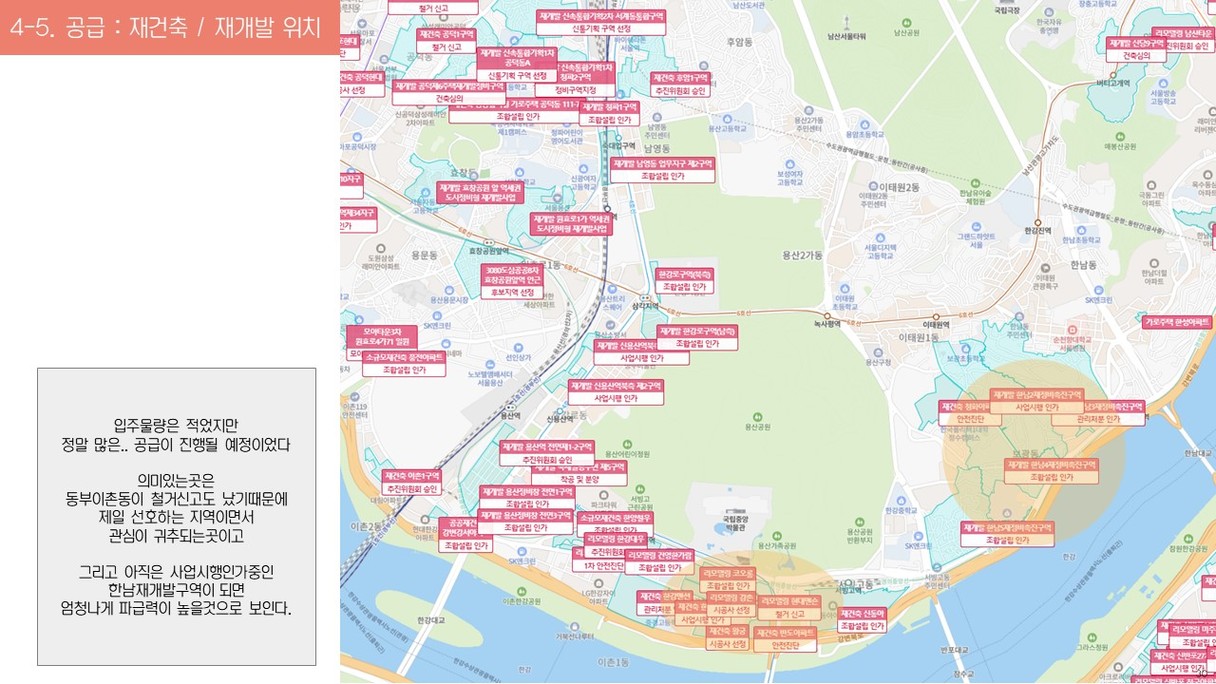1216x684 pixels.
Task: Click the 가로주택 한성아파트 tag
Action: [x=1177, y=322]
